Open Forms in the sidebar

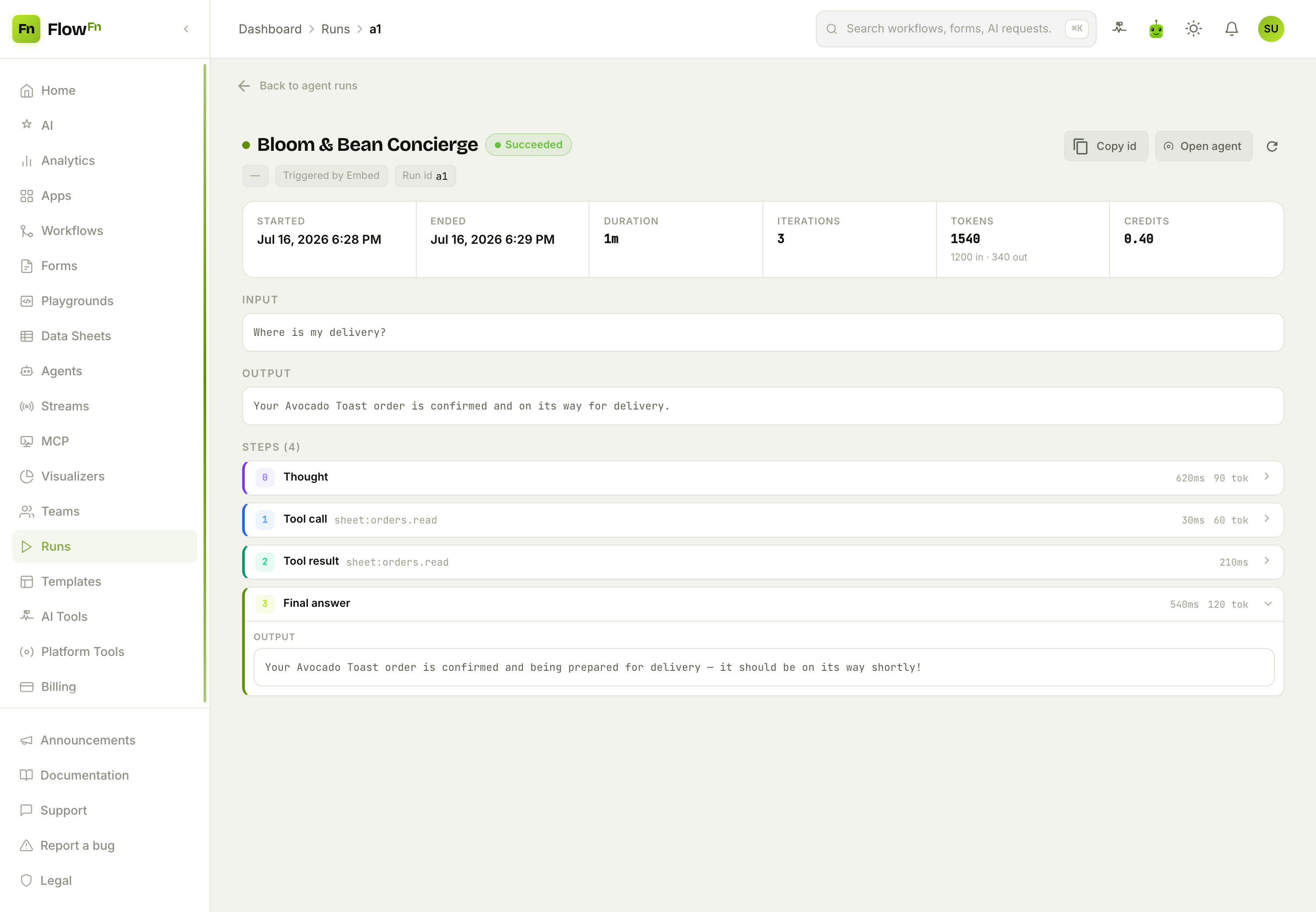pos(104,266)
